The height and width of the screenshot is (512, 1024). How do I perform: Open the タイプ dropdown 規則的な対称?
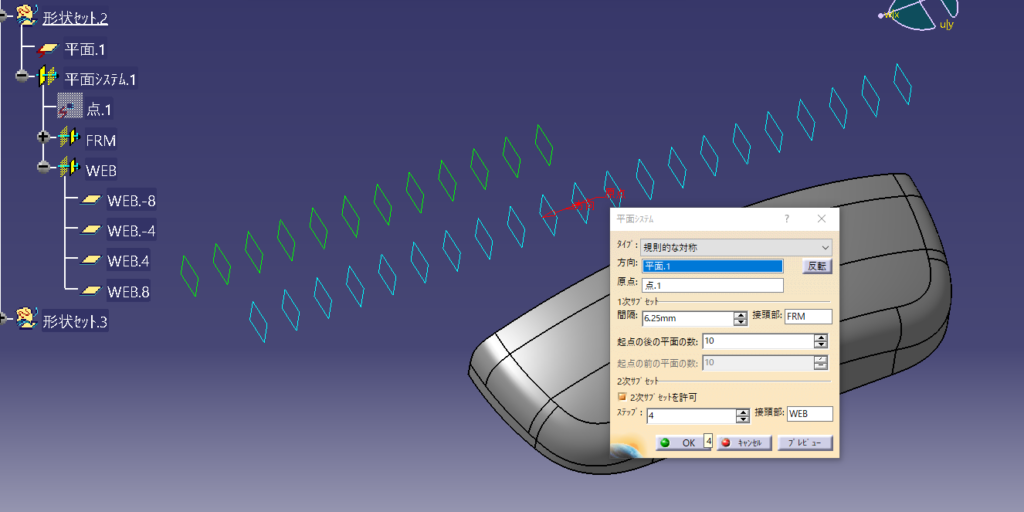click(x=736, y=247)
